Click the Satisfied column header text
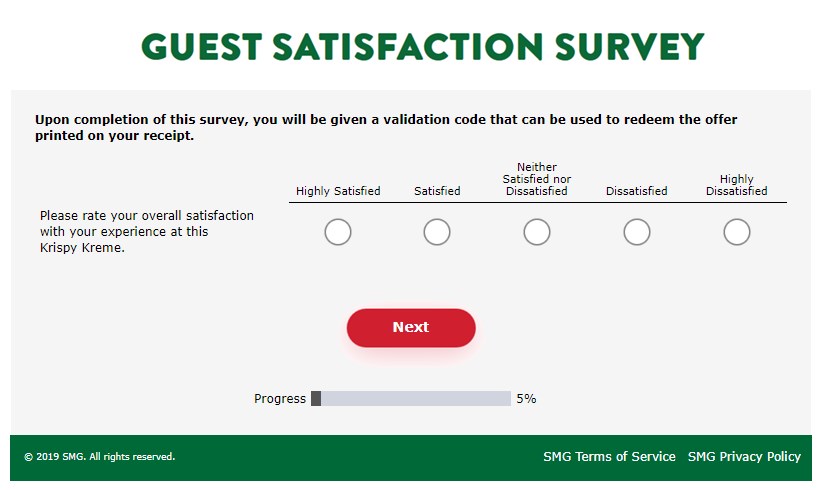Screen dimensions: 818x490 pyautogui.click(x=437, y=191)
